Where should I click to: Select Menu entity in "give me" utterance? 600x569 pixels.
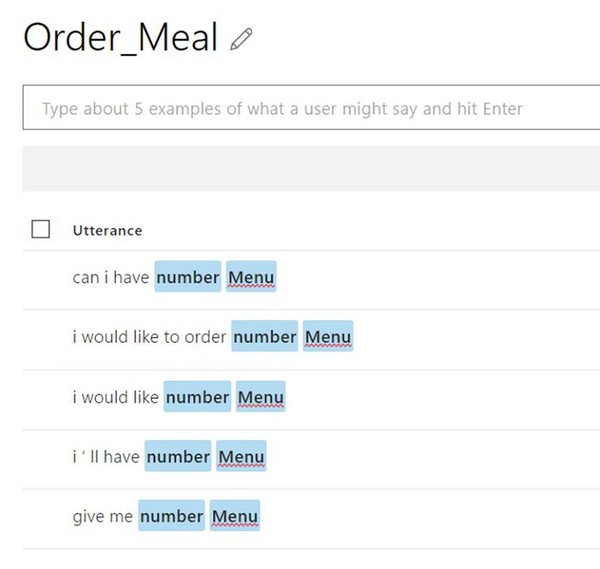click(x=235, y=517)
